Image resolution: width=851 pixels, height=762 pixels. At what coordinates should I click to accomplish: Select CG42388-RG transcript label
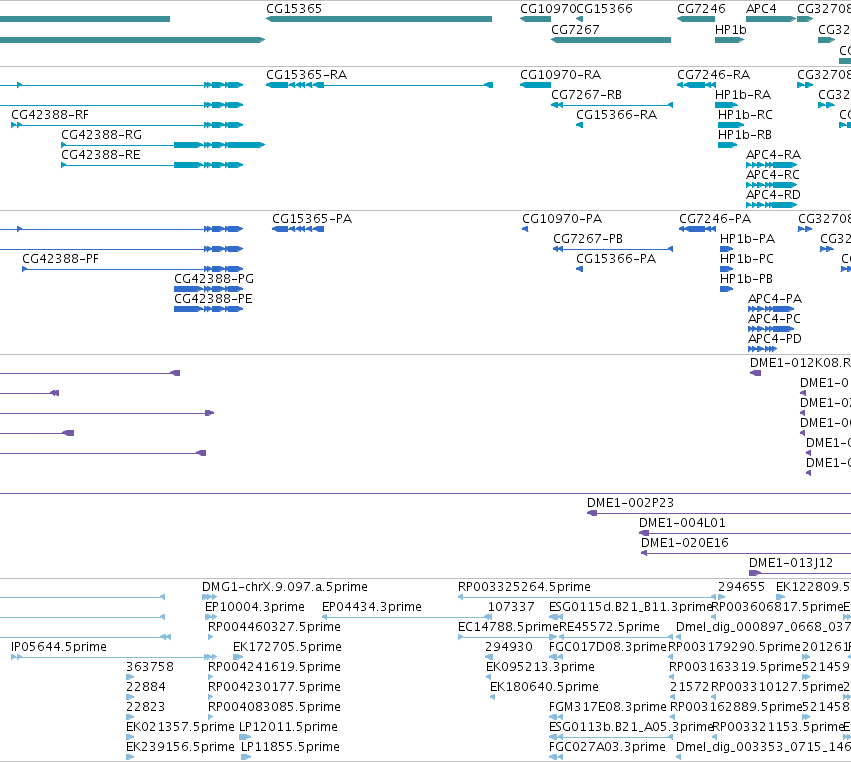[101, 135]
